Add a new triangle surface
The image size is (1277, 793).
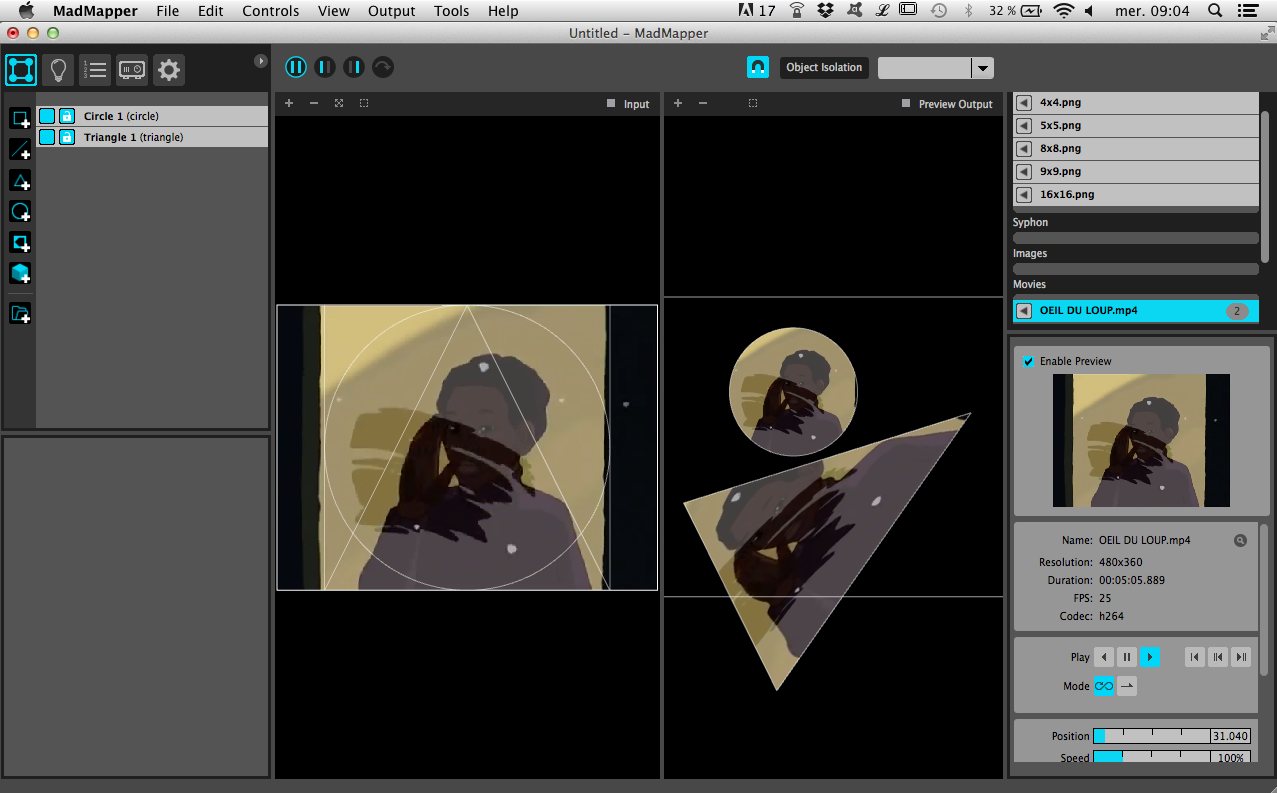(x=20, y=181)
